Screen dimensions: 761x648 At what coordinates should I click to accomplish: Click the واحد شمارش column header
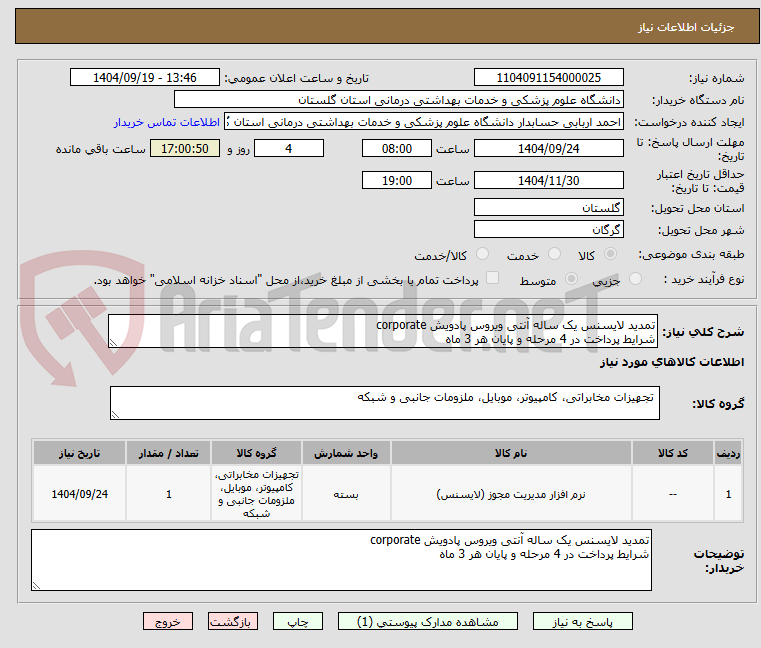click(x=346, y=453)
